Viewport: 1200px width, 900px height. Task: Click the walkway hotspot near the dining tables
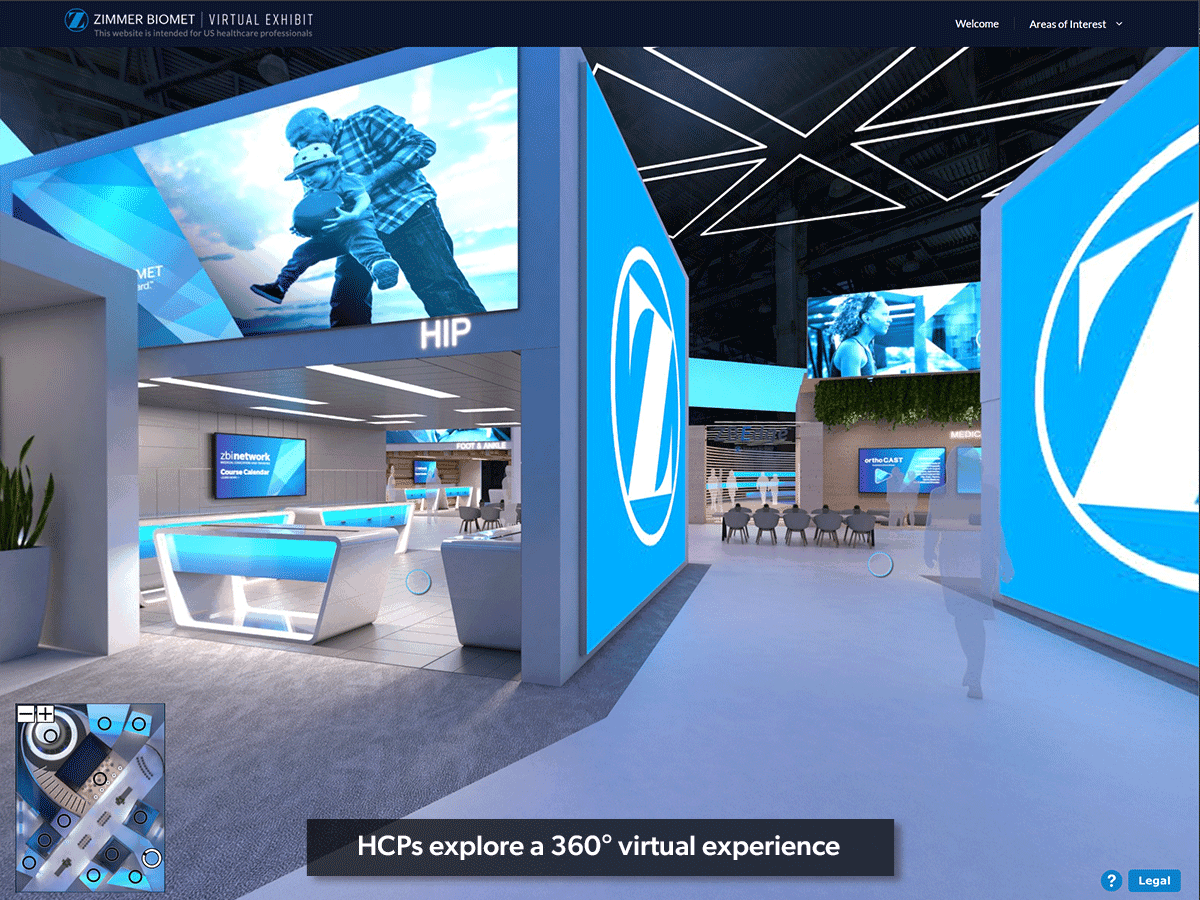coord(880,565)
